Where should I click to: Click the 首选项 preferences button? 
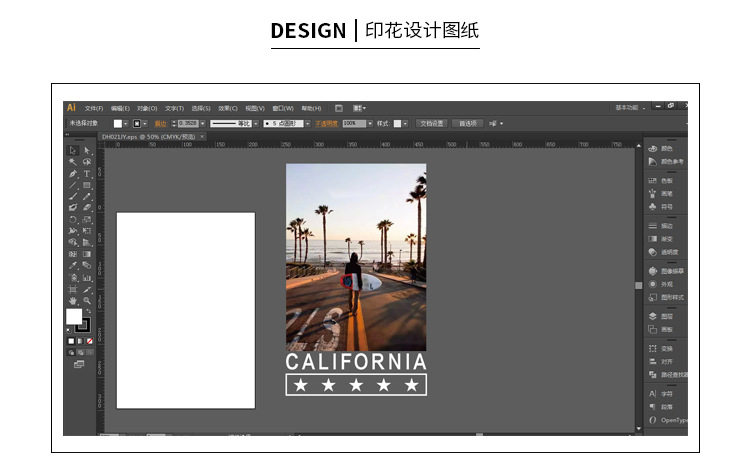[x=468, y=124]
